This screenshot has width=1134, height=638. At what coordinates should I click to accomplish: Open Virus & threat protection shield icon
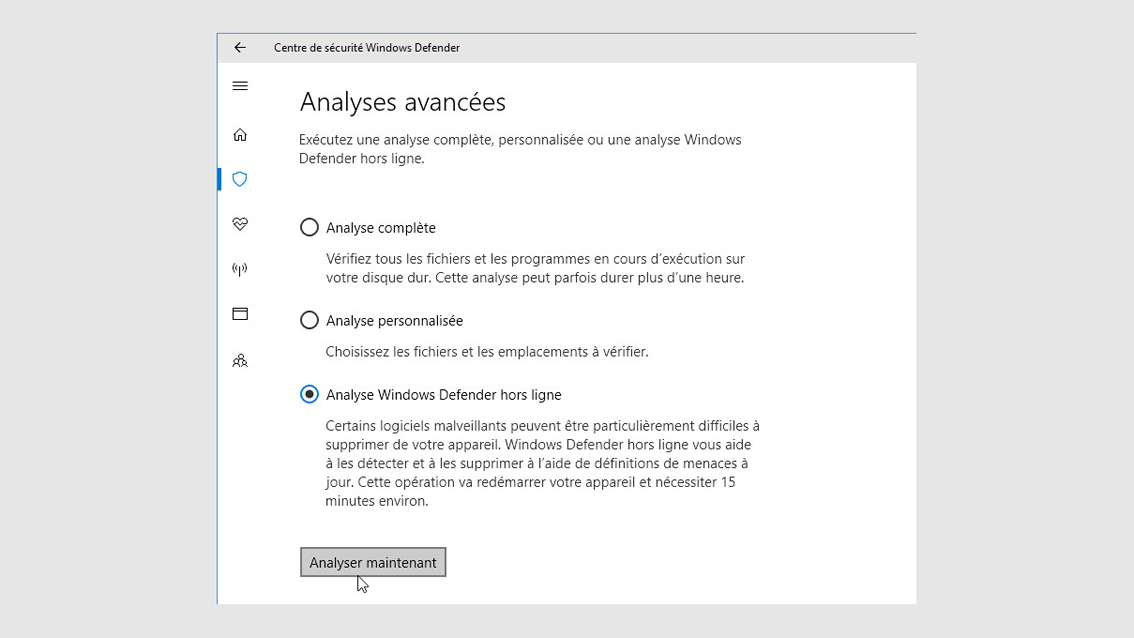(x=240, y=179)
